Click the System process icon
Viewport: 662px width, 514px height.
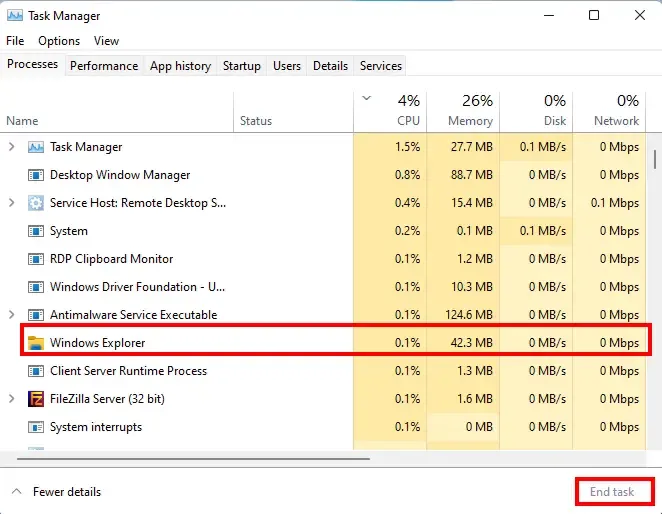[x=36, y=231]
